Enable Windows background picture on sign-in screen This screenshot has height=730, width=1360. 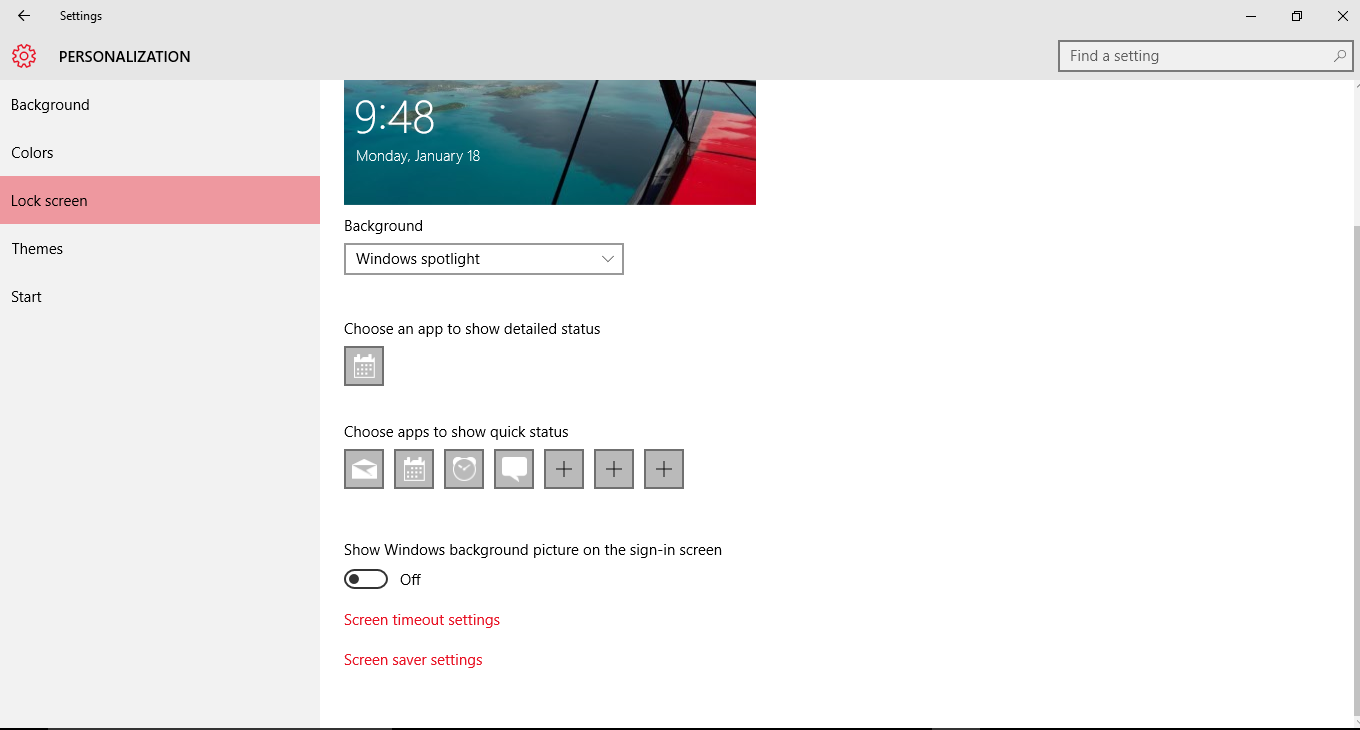point(366,580)
